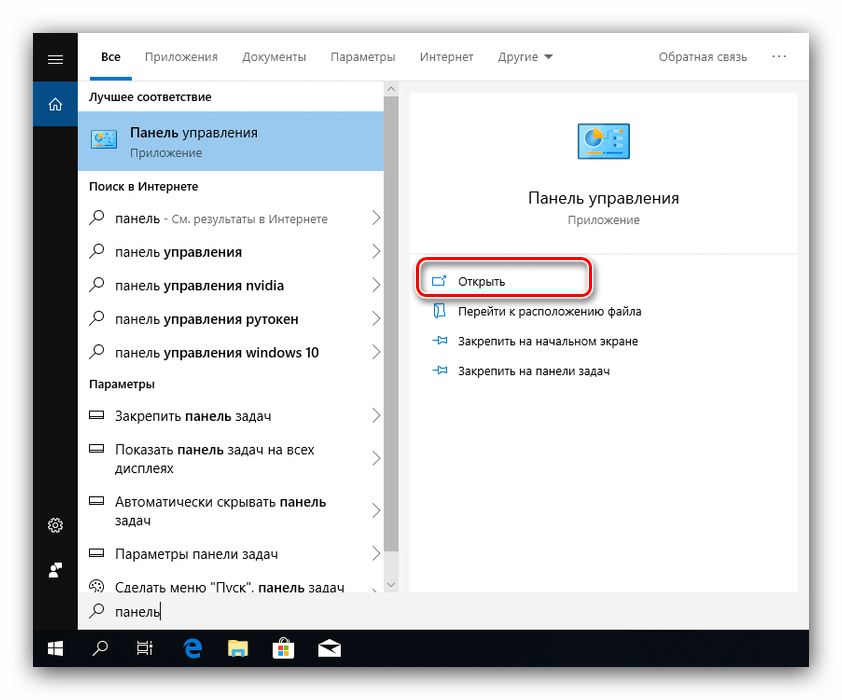Screen dimensions: 842x700
Task: Select the Home icon in sidebar
Action: (x=55, y=104)
